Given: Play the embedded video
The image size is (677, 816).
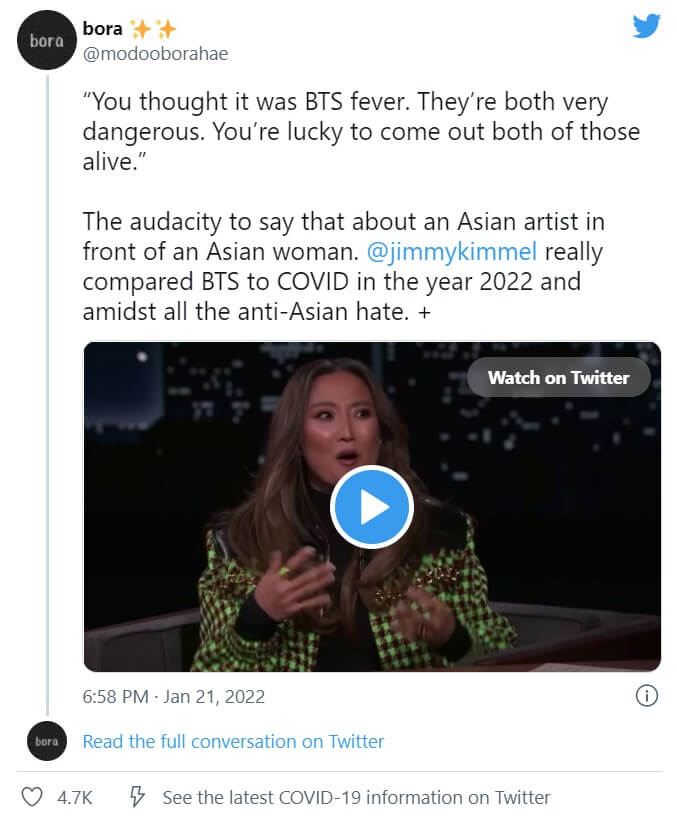Looking at the screenshot, I should [371, 507].
